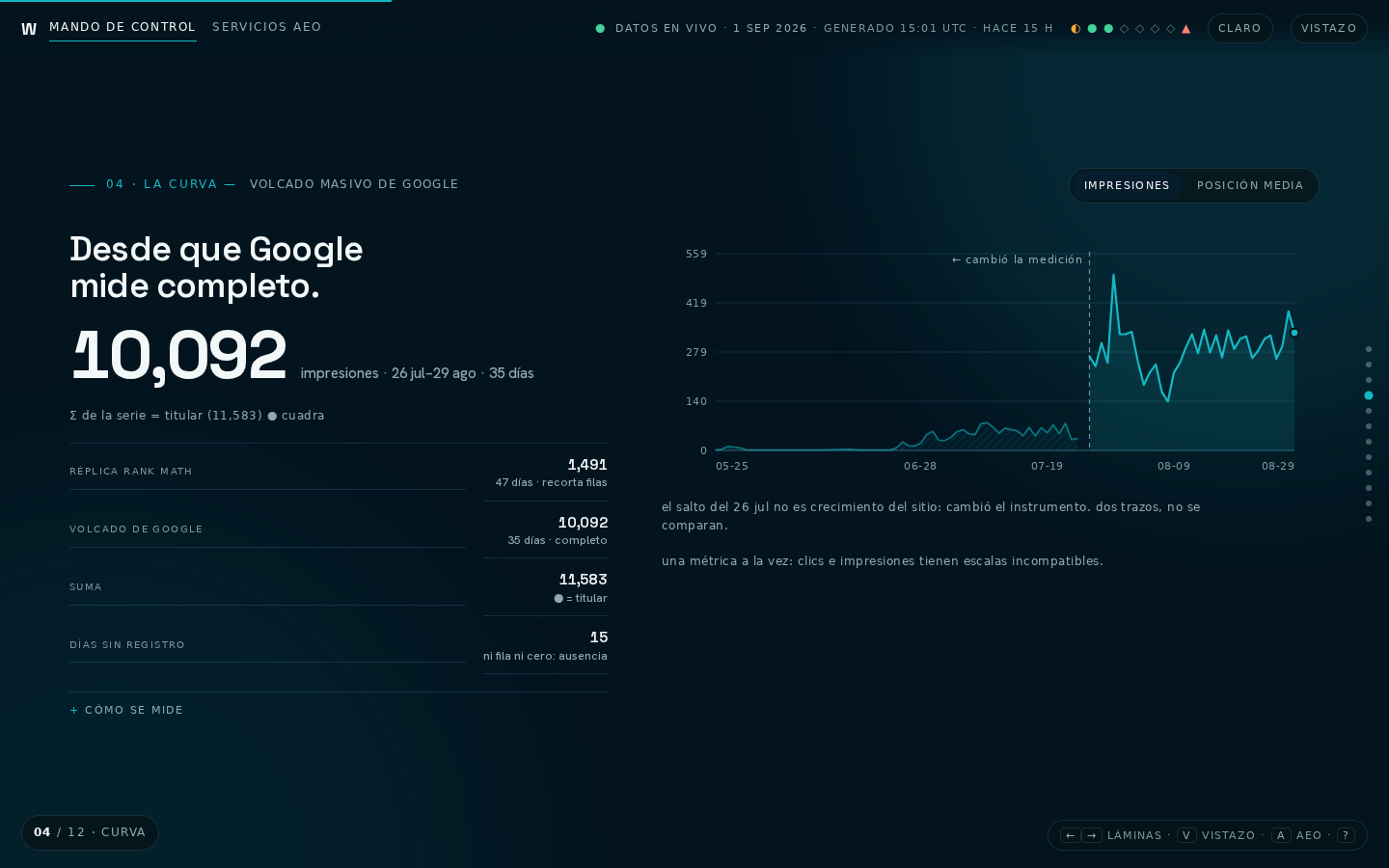
Task: Click the Láminas label in bottom bar
Action: pos(1134,835)
